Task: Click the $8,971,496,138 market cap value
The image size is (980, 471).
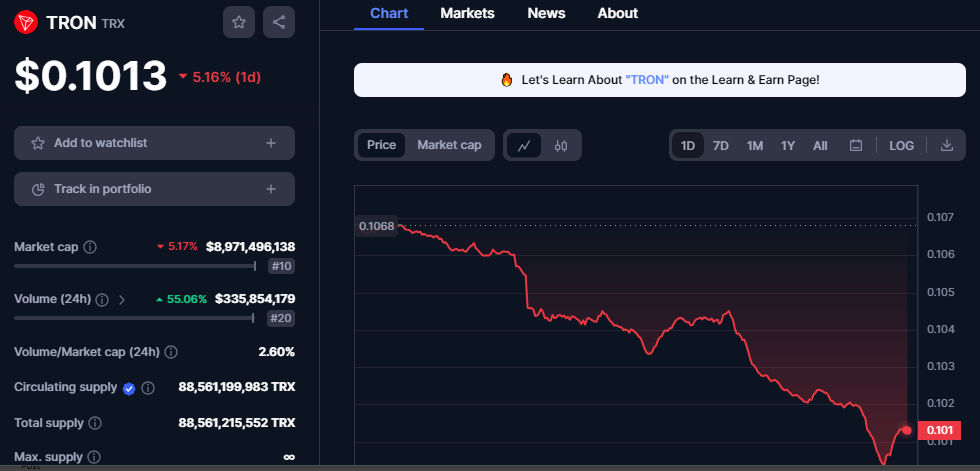Action: pyautogui.click(x=251, y=247)
